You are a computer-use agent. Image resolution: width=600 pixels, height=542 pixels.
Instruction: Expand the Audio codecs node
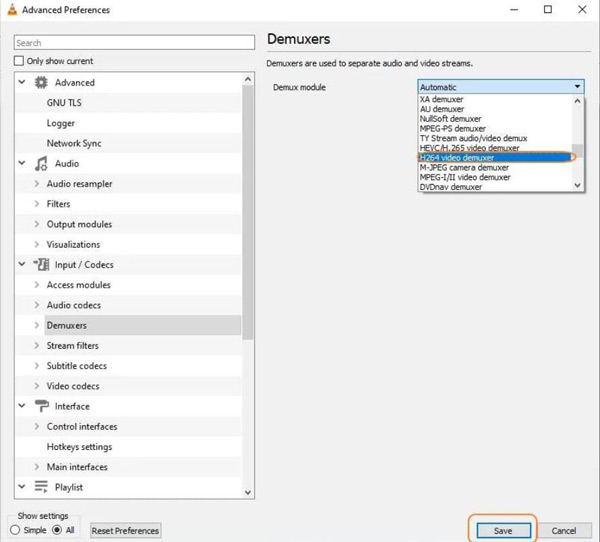(x=37, y=305)
